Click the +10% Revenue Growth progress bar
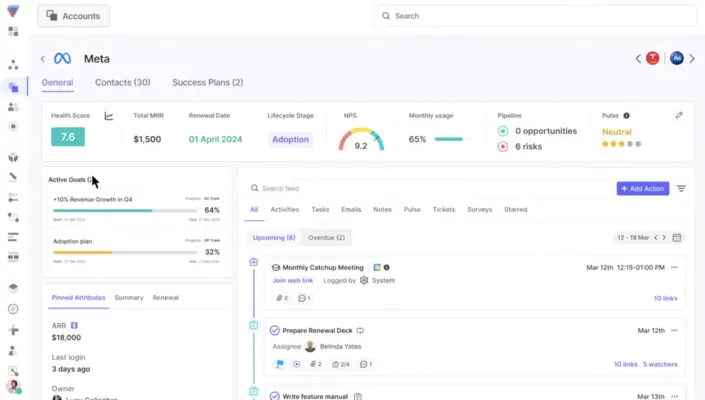The height and width of the screenshot is (400, 705). tap(125, 210)
